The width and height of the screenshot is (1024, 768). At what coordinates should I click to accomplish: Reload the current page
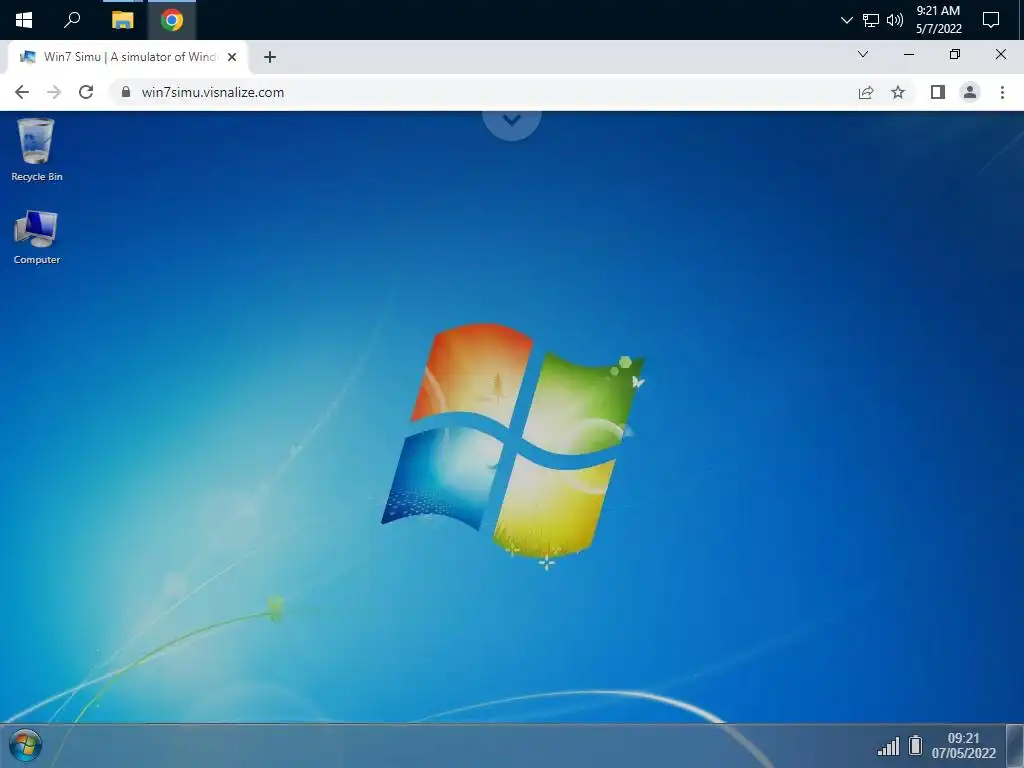(86, 92)
